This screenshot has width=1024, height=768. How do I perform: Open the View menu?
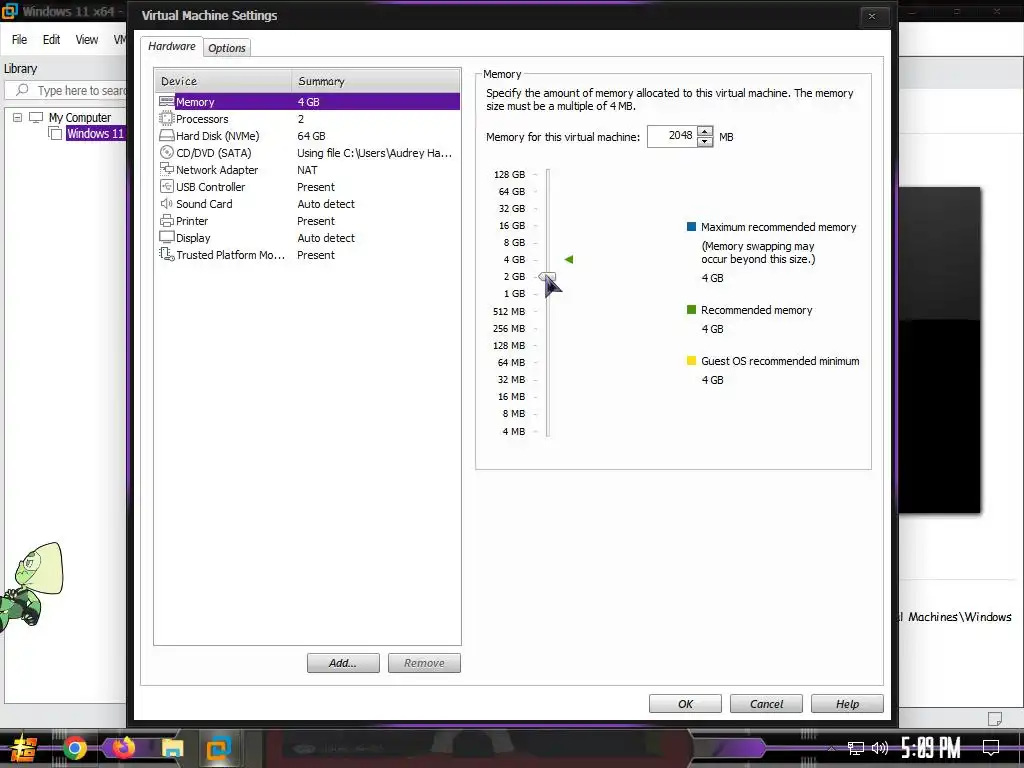coord(87,40)
